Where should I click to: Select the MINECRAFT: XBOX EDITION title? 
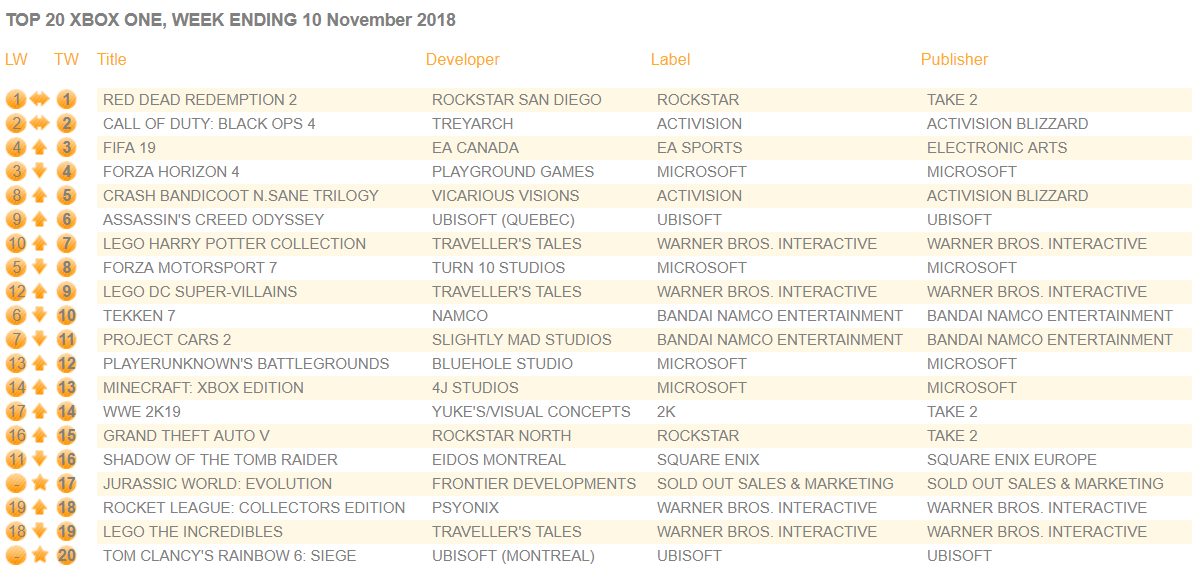(203, 387)
